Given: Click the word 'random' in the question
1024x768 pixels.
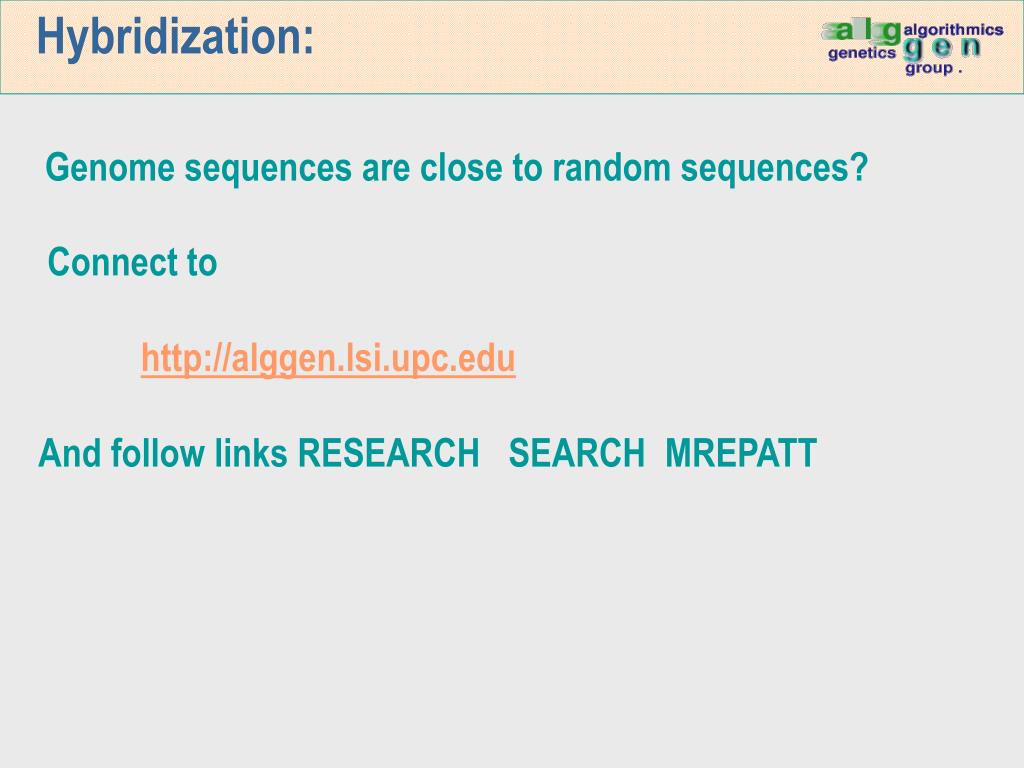Looking at the screenshot, I should coord(611,168).
